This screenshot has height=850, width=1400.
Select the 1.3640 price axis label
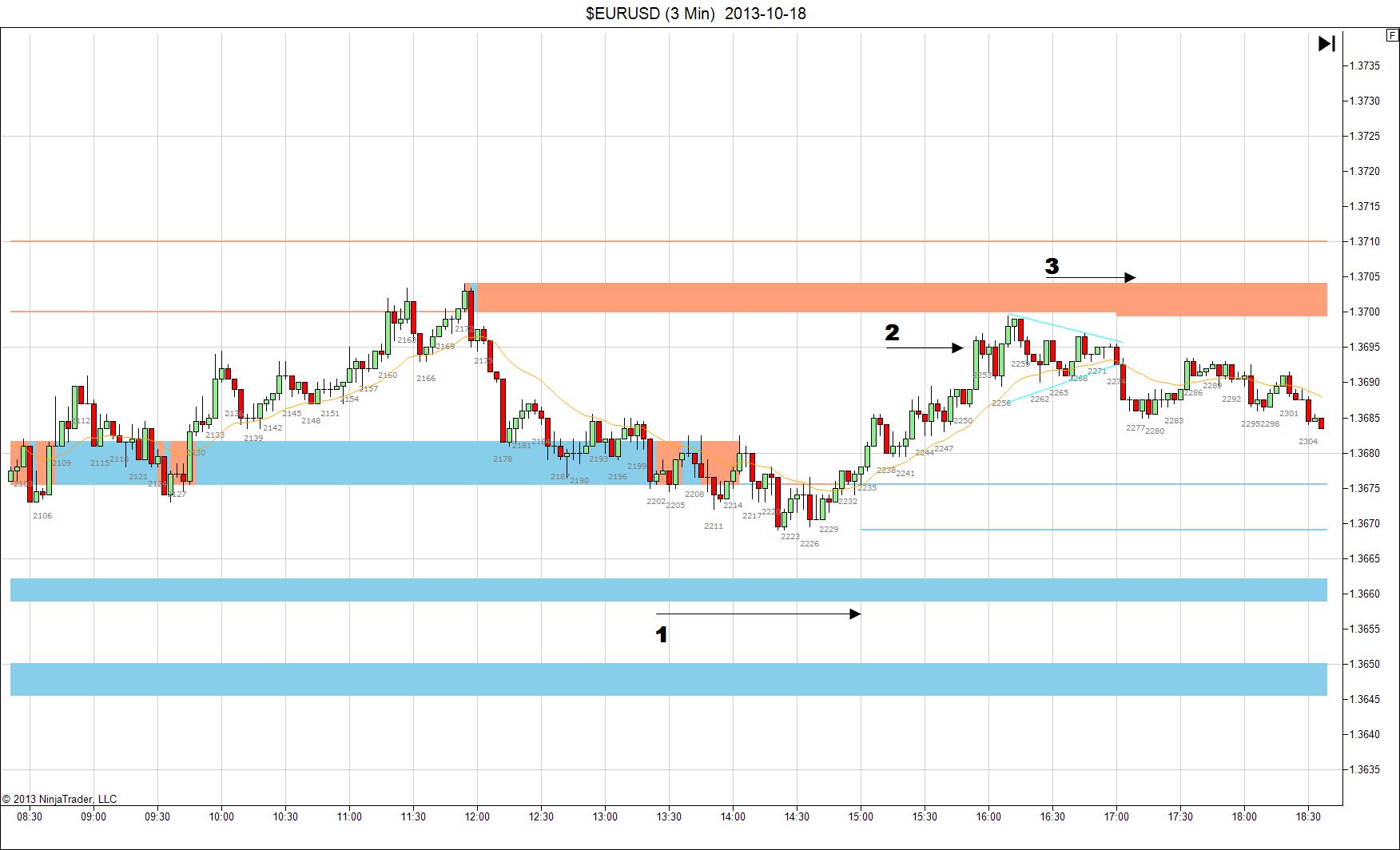(1364, 734)
